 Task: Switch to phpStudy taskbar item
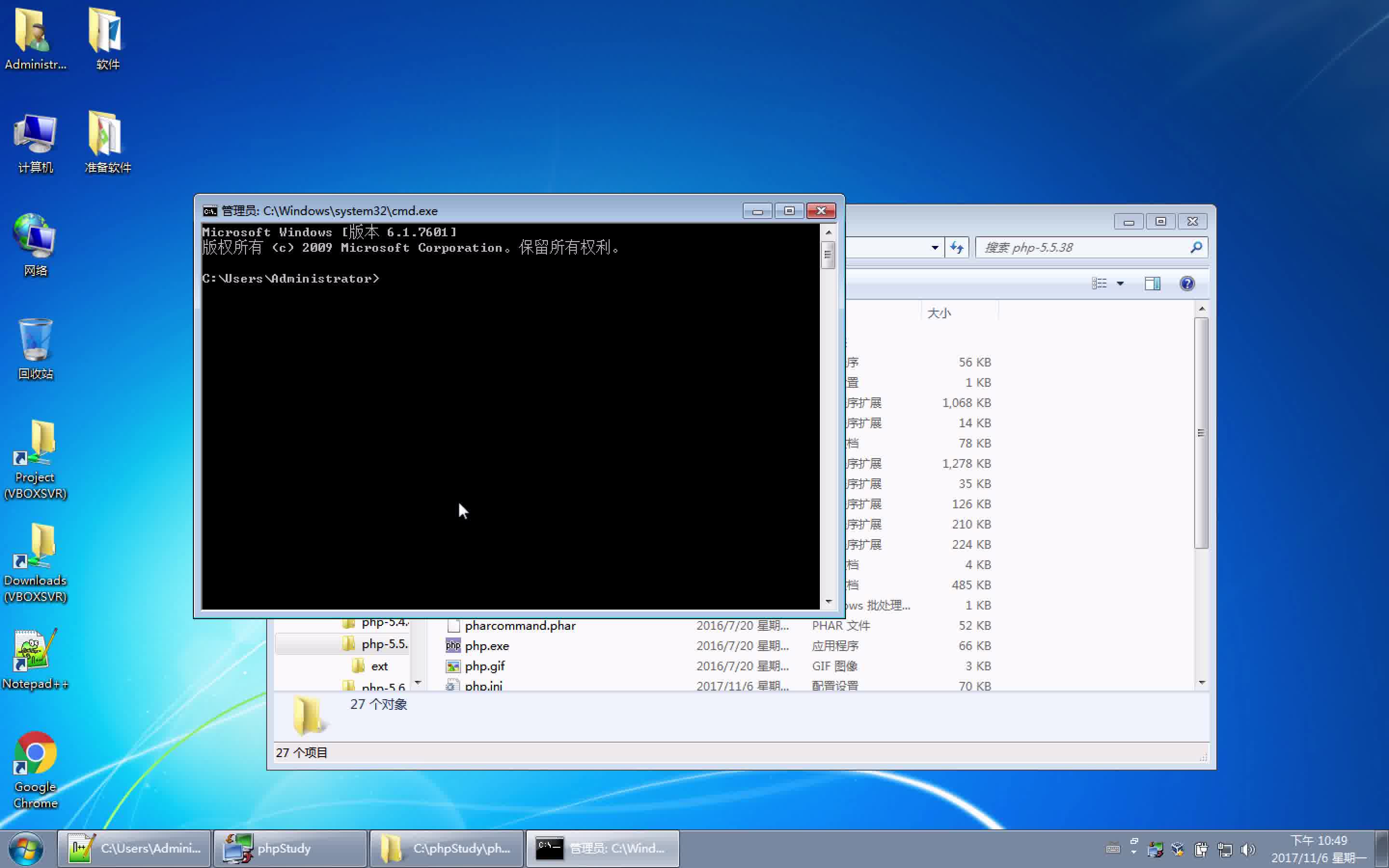(x=290, y=849)
